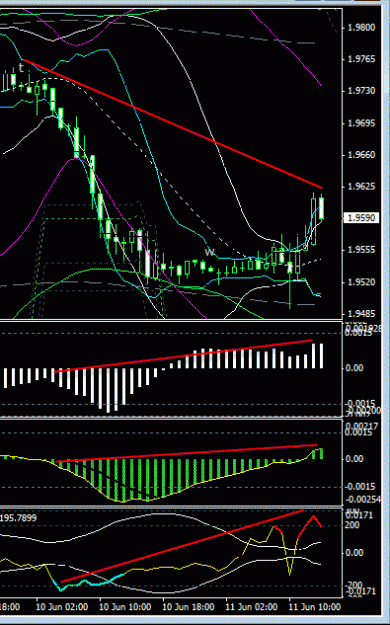The width and height of the screenshot is (390, 625).
Task: Click the 't' text annotation on the chart
Action: pyautogui.click(x=21, y=68)
